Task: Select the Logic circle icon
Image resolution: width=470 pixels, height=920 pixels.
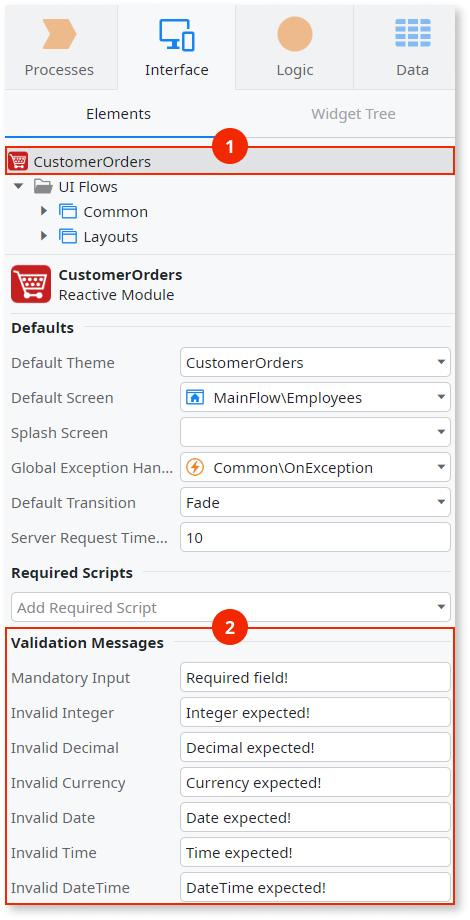Action: pyautogui.click(x=295, y=33)
